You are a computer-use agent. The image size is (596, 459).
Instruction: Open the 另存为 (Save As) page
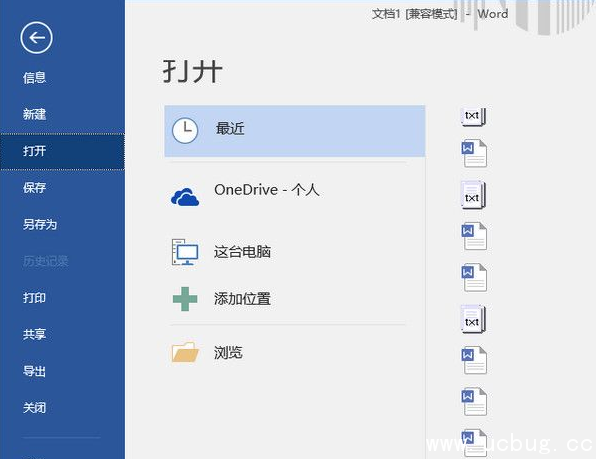pyautogui.click(x=40, y=224)
